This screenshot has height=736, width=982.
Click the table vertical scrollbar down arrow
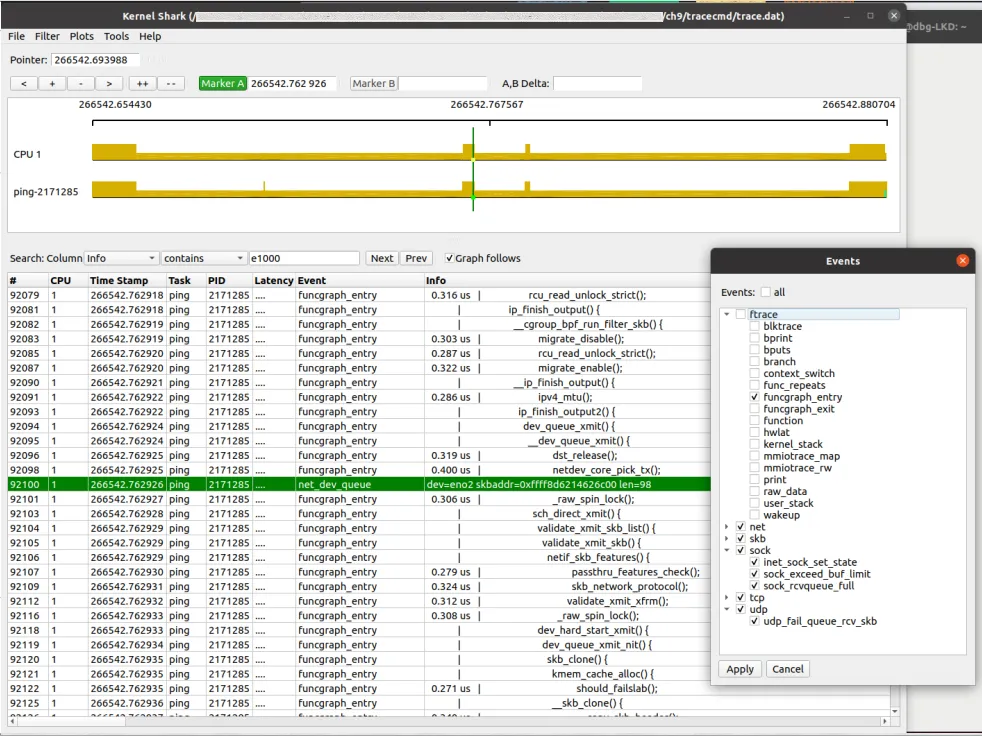point(895,711)
